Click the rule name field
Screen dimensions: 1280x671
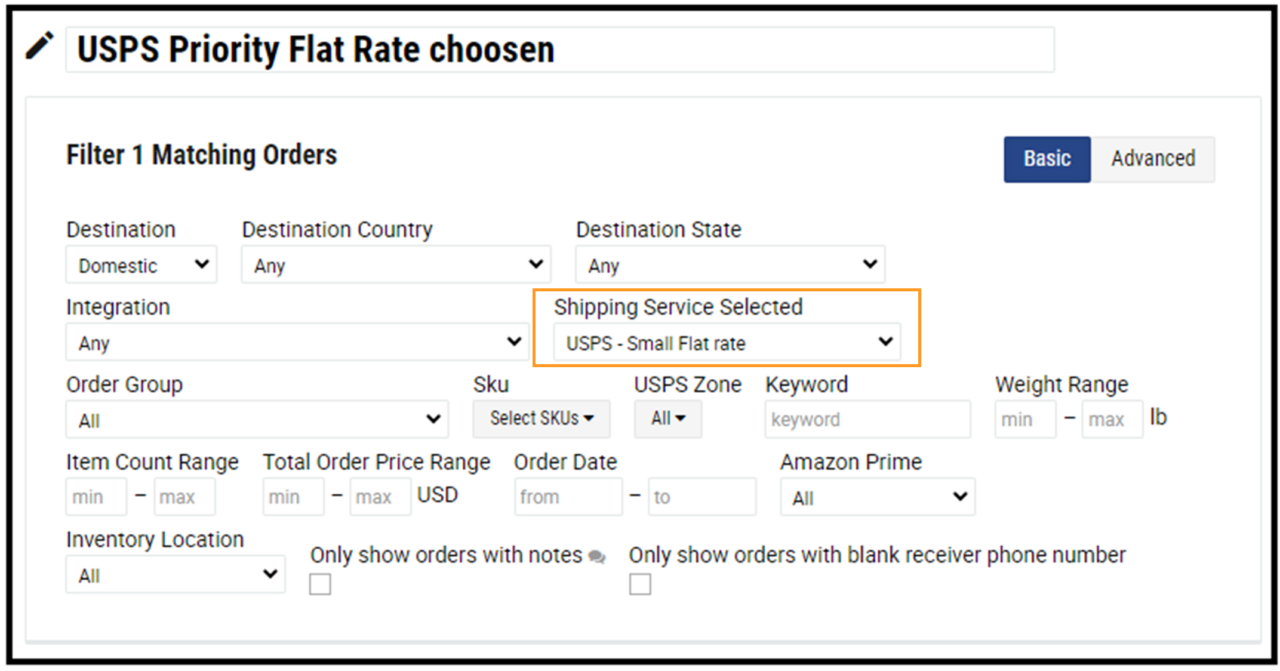(x=560, y=49)
